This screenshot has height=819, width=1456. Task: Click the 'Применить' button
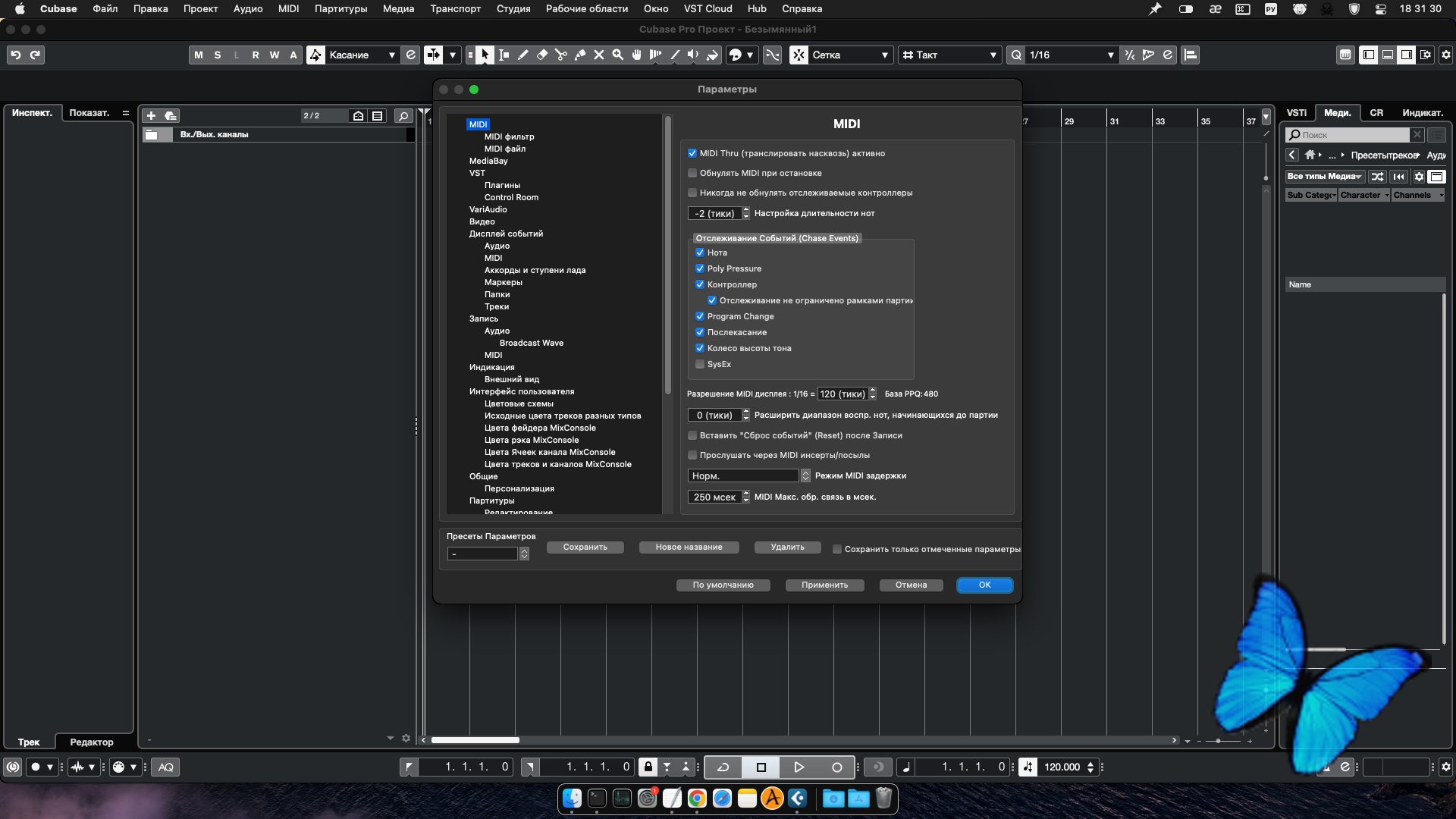(x=824, y=585)
